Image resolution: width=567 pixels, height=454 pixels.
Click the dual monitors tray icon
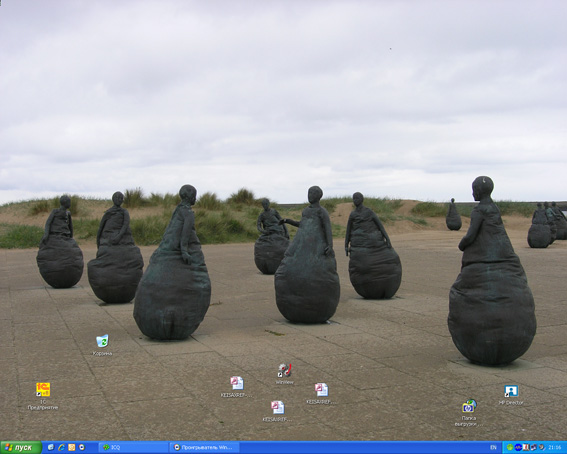pos(534,447)
